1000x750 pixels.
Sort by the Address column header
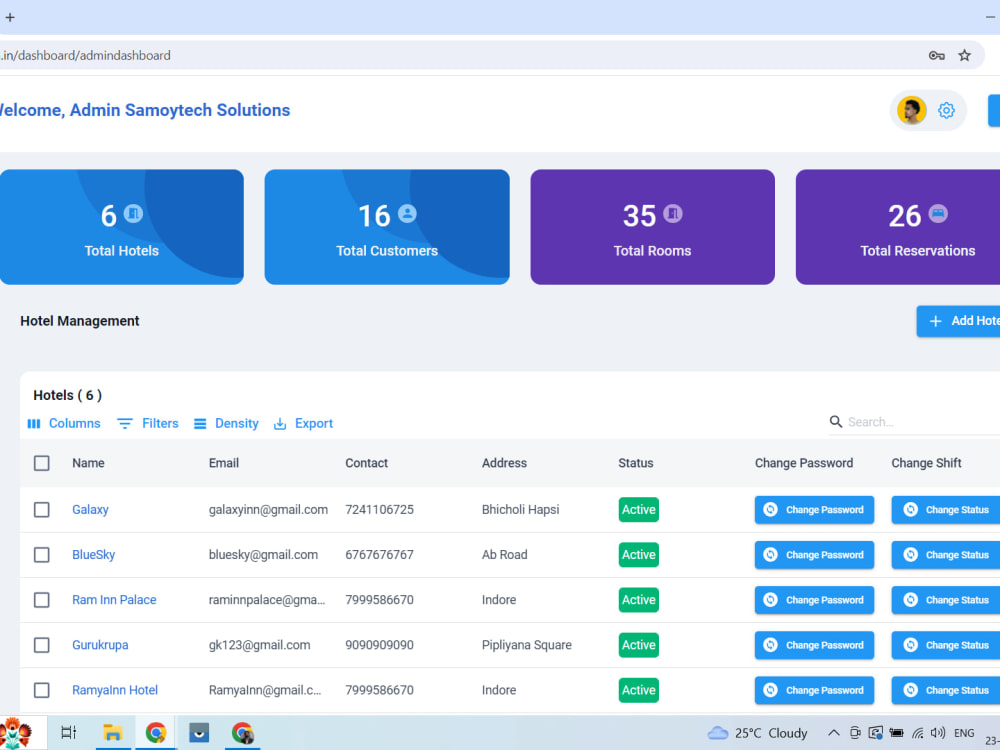point(504,463)
